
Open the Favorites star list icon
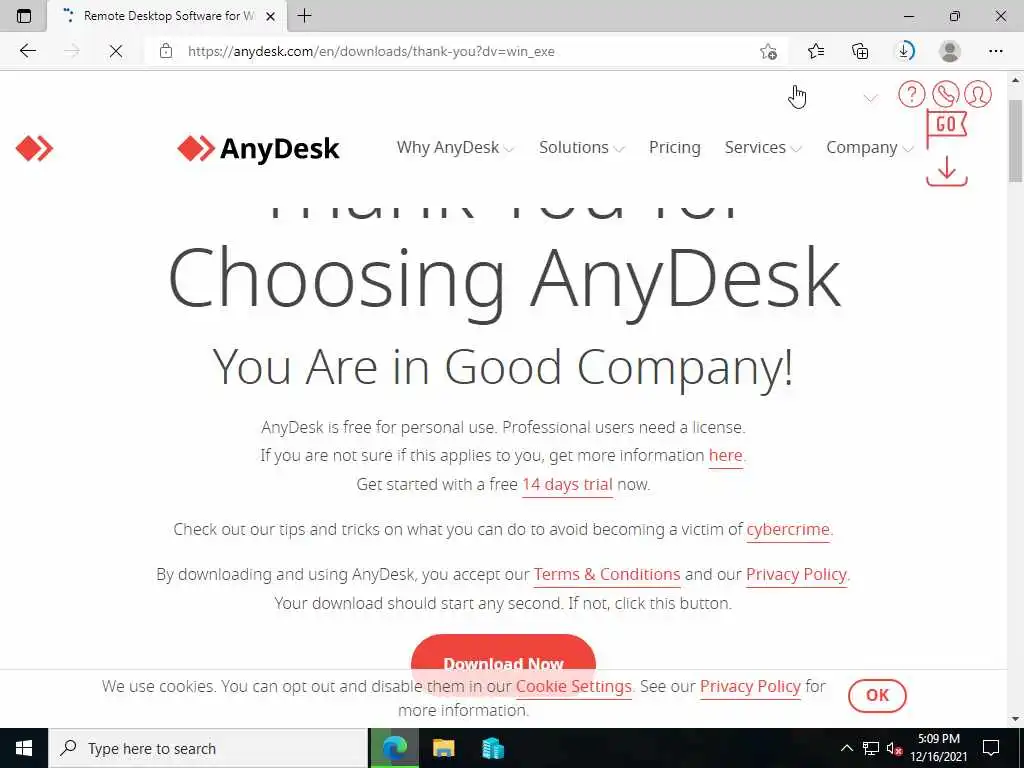(x=816, y=51)
